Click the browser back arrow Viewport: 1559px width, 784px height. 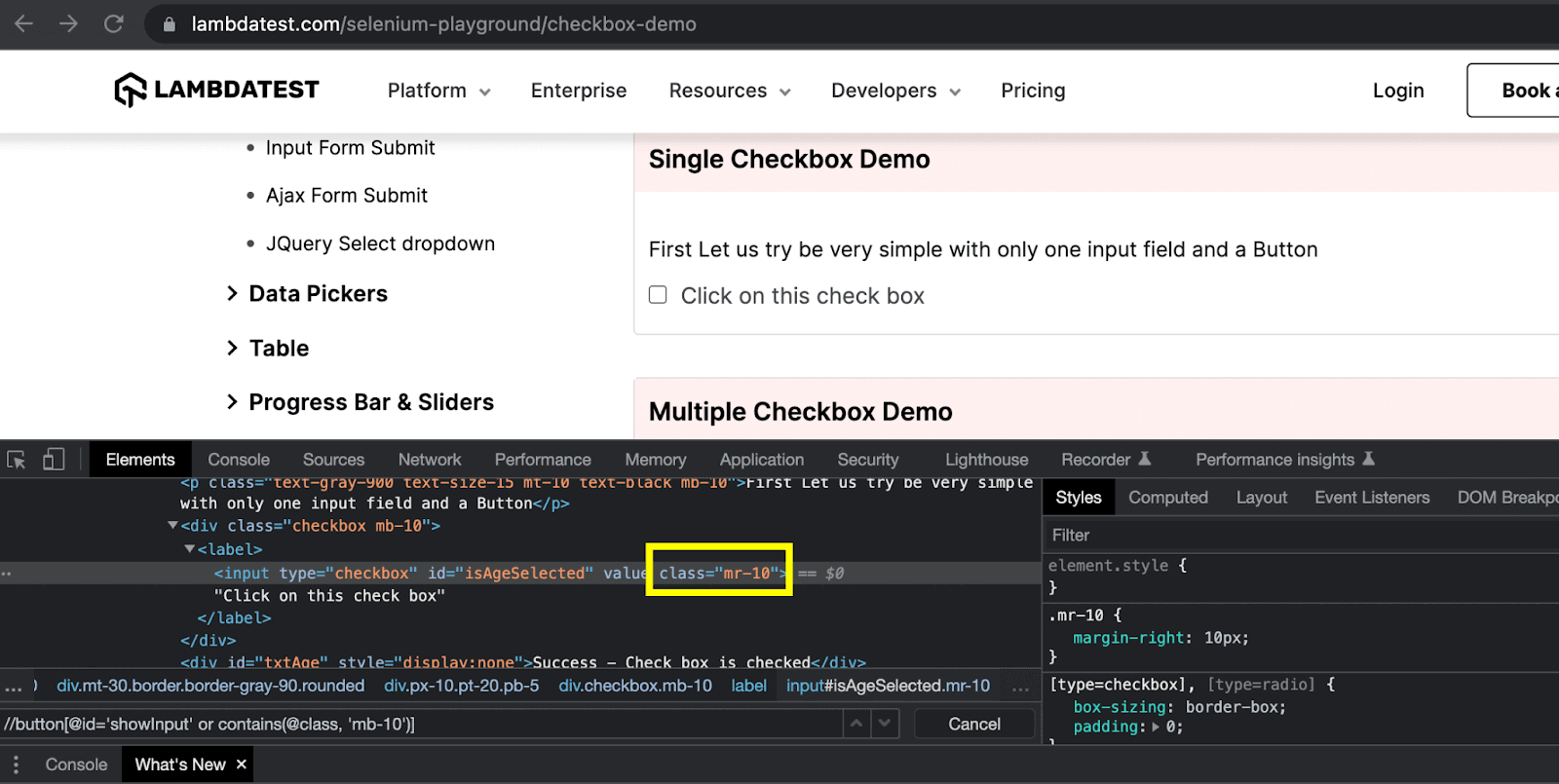(x=23, y=23)
